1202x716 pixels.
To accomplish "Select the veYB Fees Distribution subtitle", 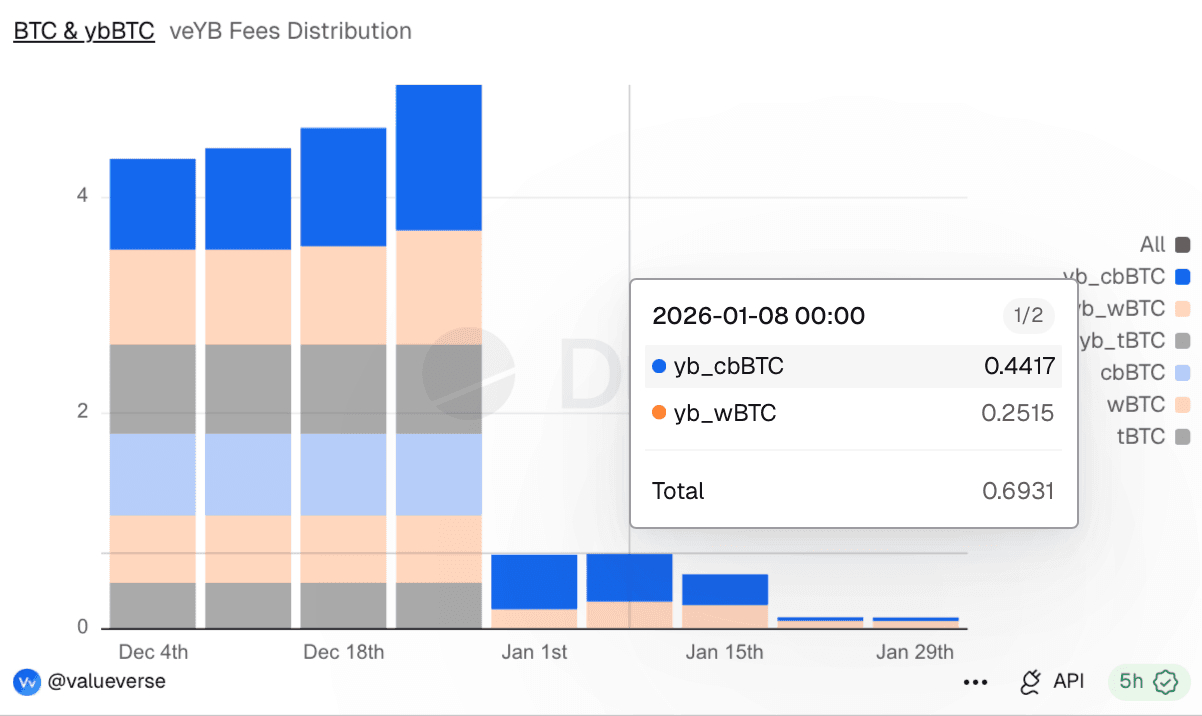I will [x=290, y=31].
